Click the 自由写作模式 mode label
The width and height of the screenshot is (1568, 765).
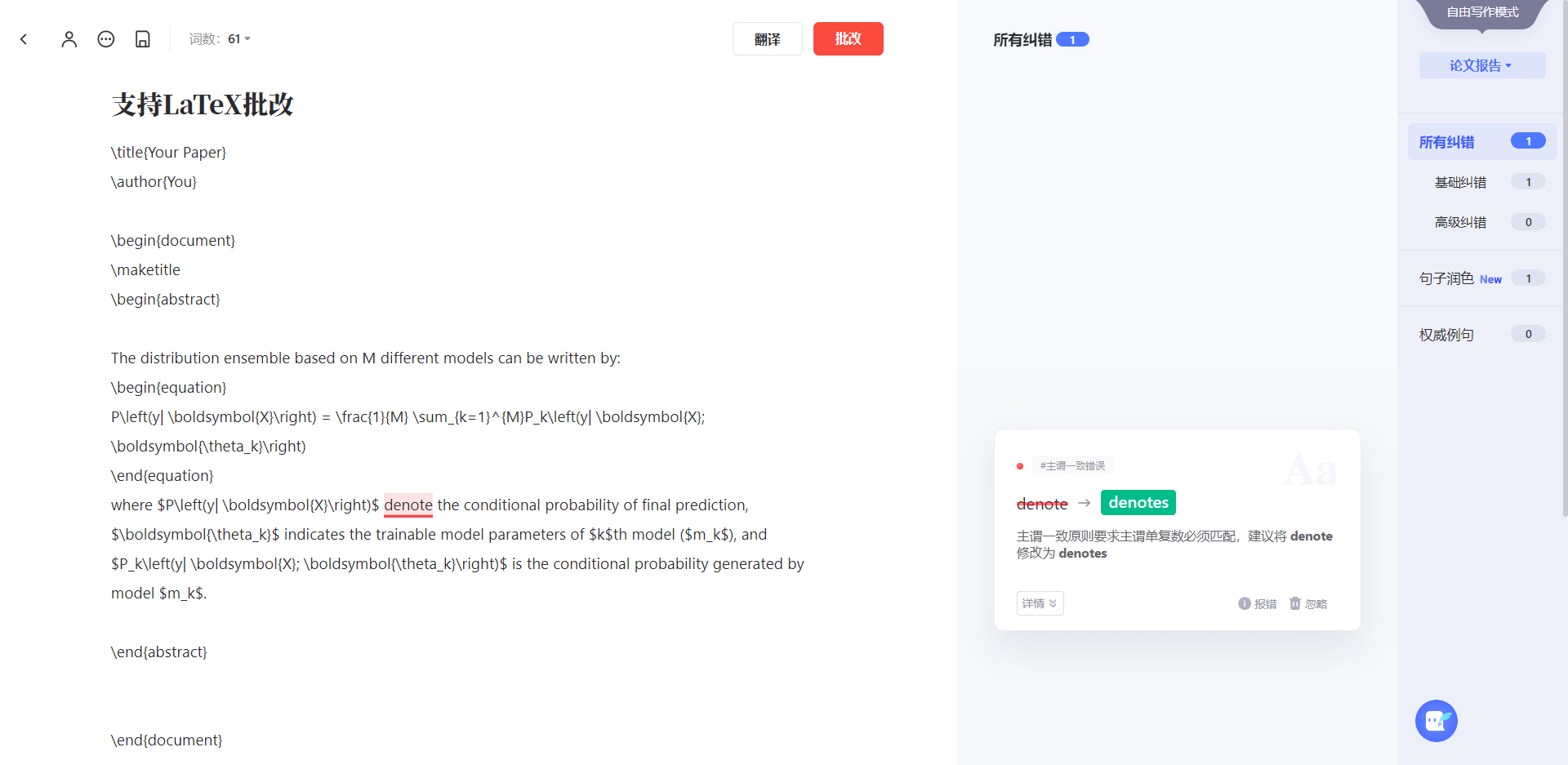1482,13
